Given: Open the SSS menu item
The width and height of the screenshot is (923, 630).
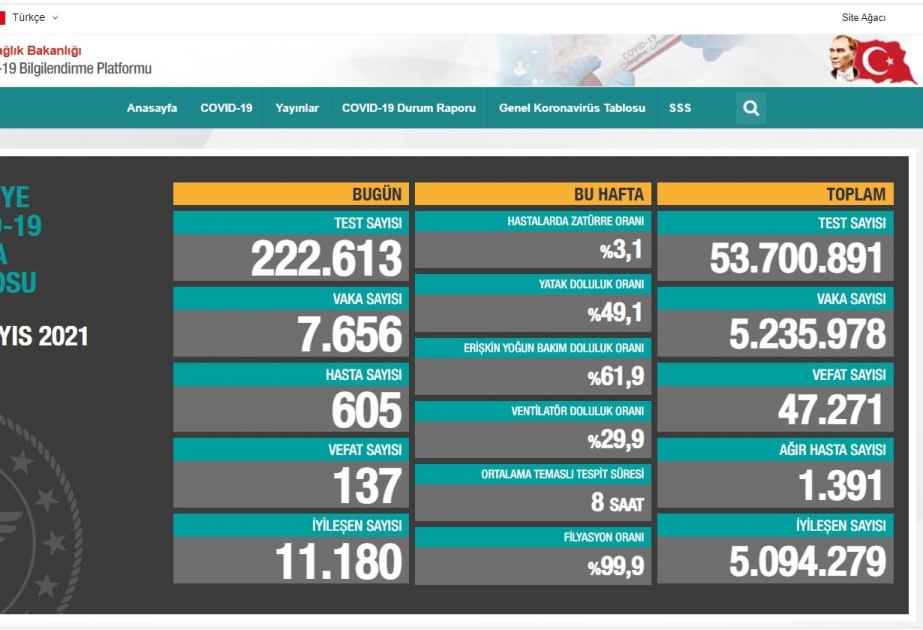Looking at the screenshot, I should [x=680, y=108].
